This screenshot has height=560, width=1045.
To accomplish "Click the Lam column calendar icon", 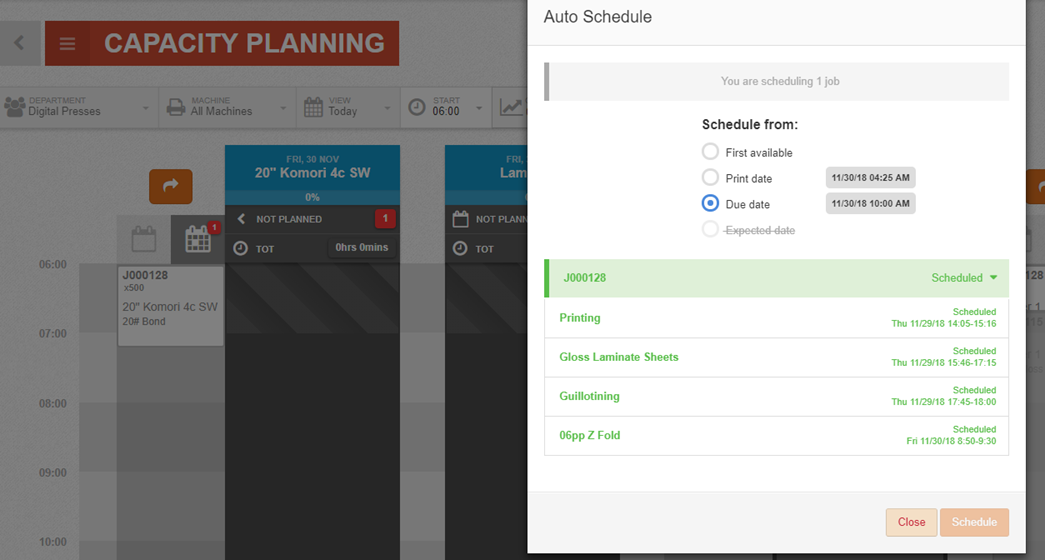I will (x=460, y=219).
